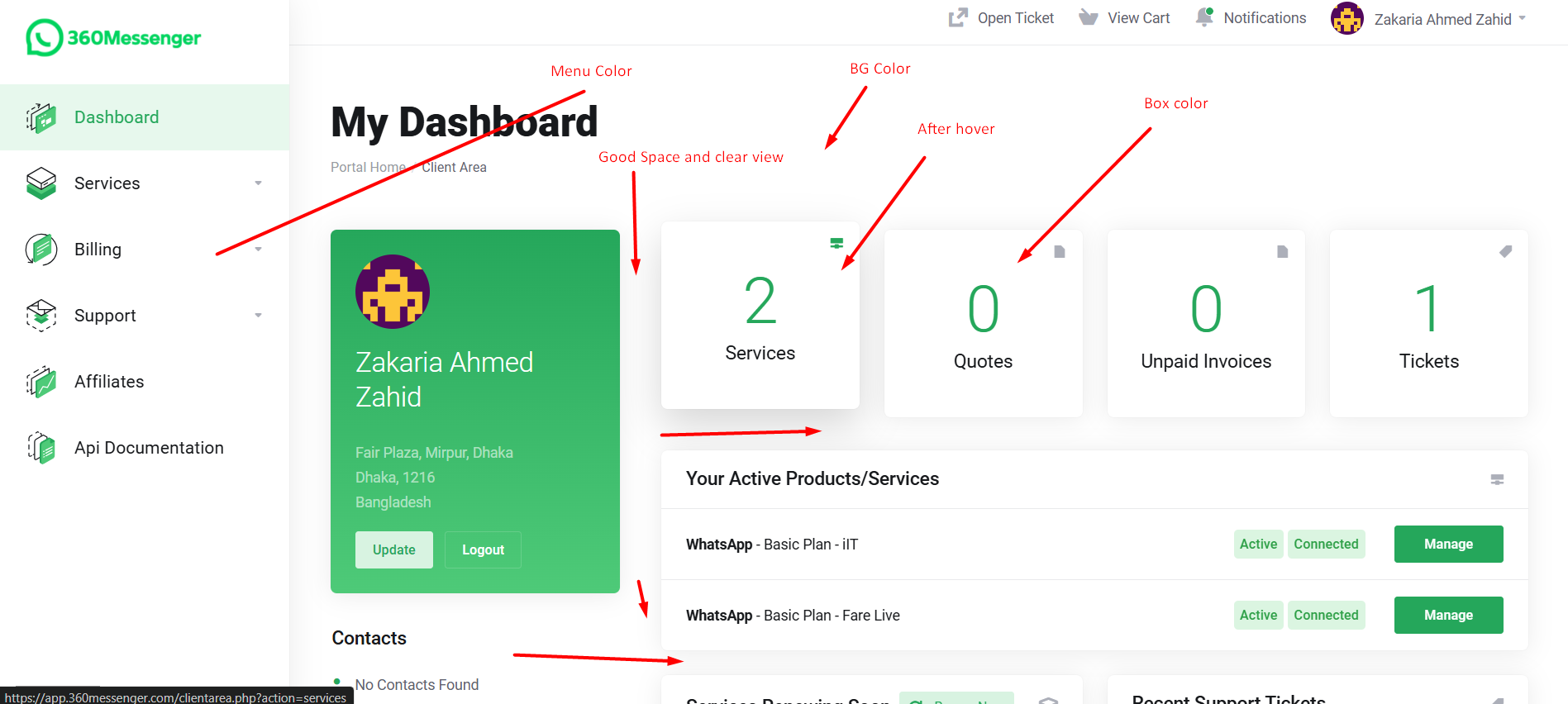Click the Your Active Products/Services heading
Screen dimensions: 1568x704
813,478
